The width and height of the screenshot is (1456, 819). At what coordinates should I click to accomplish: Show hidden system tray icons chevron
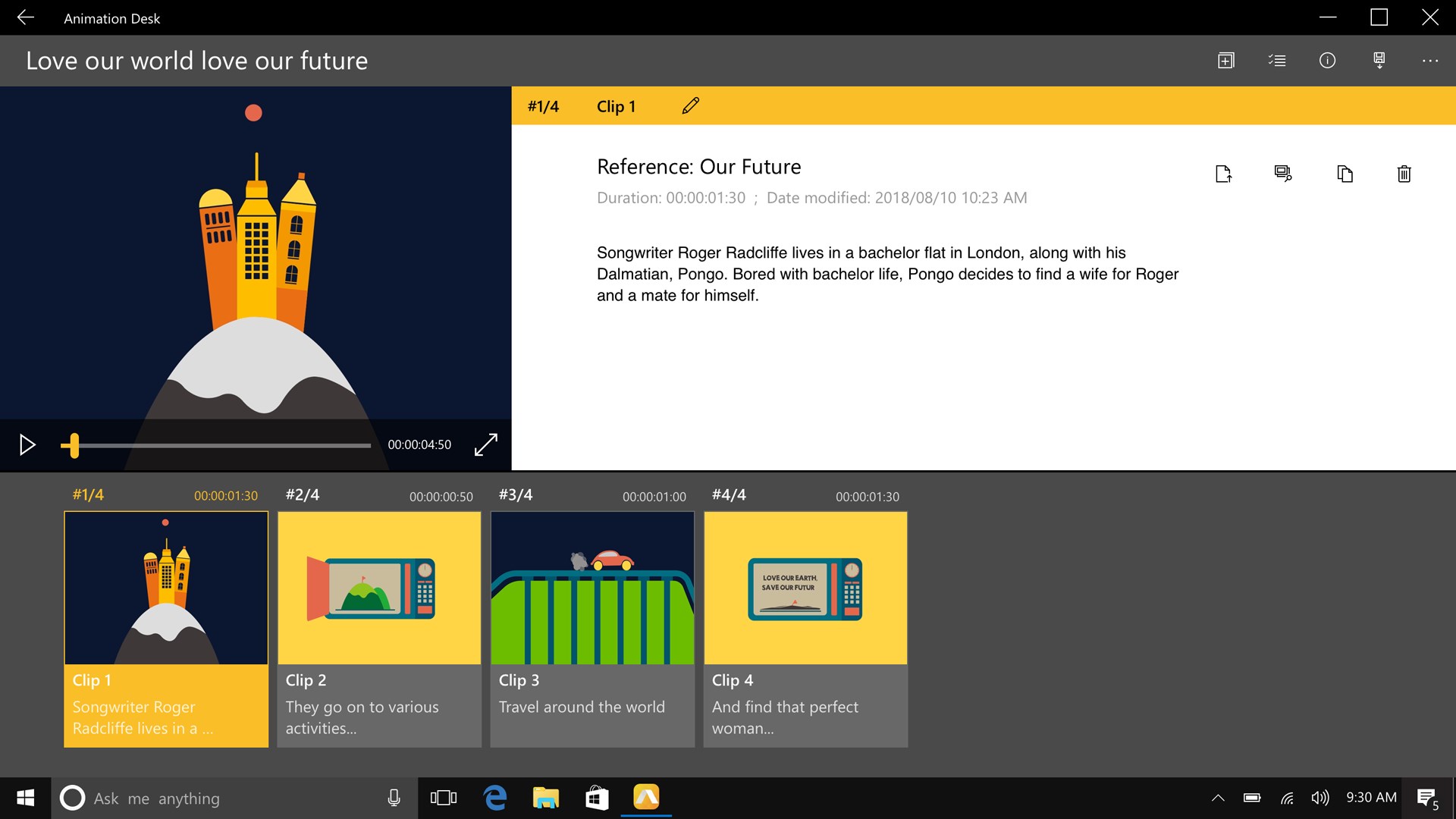[1218, 798]
